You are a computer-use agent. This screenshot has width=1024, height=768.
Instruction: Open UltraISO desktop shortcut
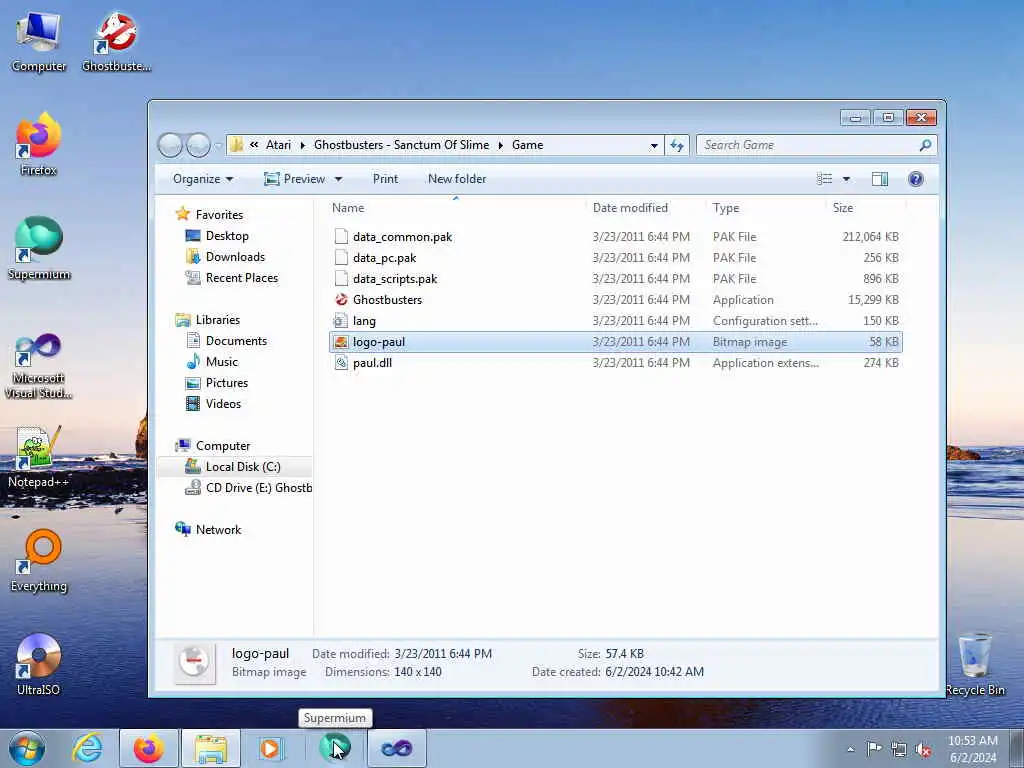click(39, 665)
